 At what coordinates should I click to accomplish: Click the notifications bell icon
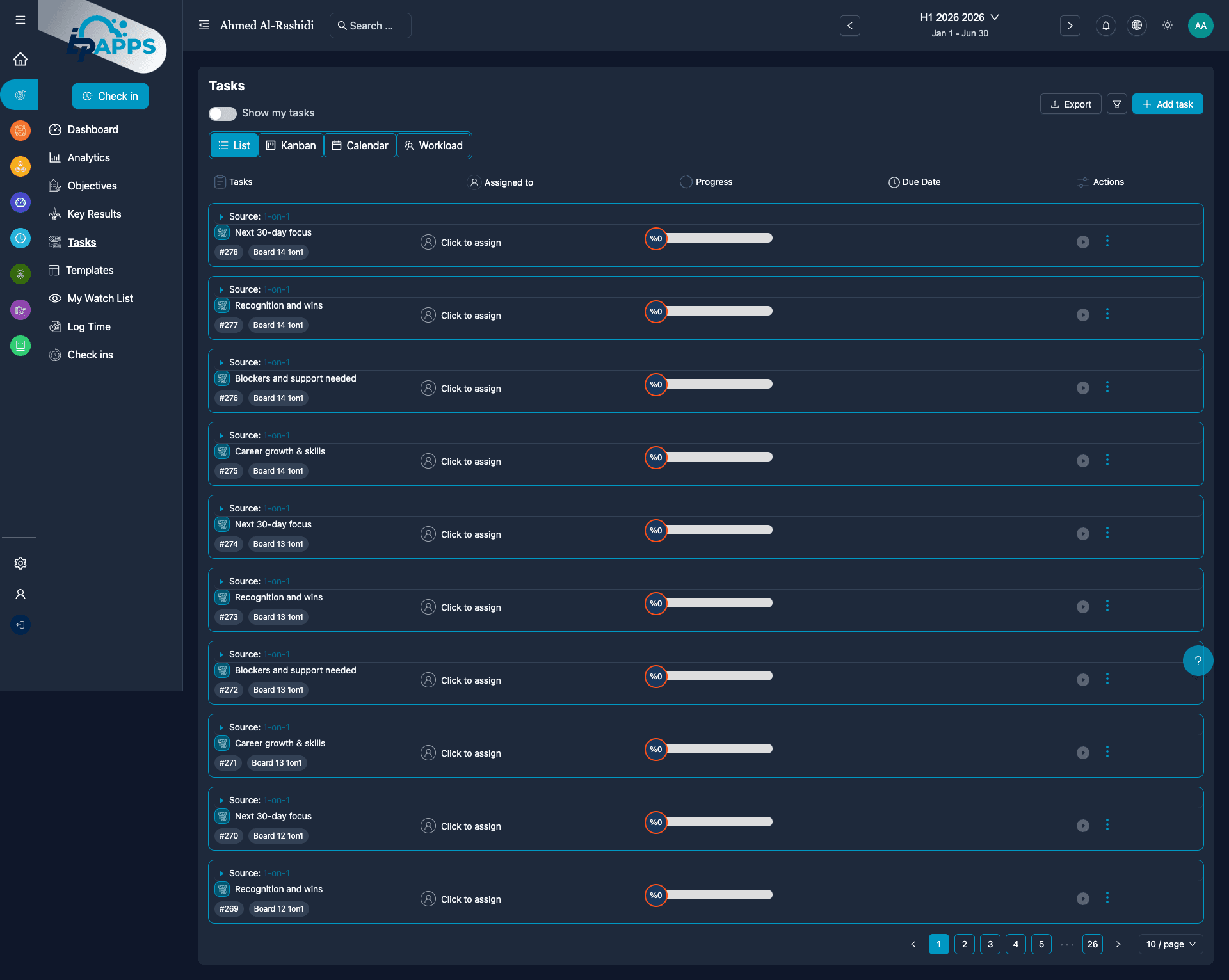point(1105,26)
